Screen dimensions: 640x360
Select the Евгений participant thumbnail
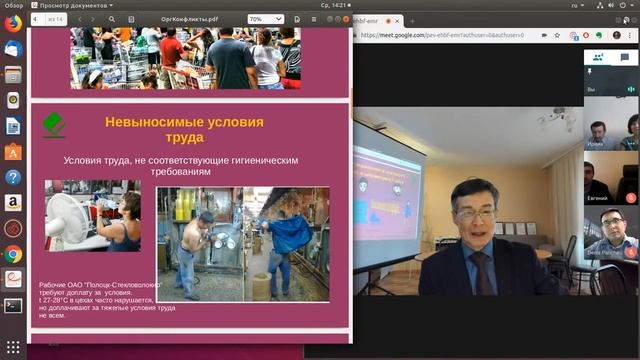click(x=611, y=178)
